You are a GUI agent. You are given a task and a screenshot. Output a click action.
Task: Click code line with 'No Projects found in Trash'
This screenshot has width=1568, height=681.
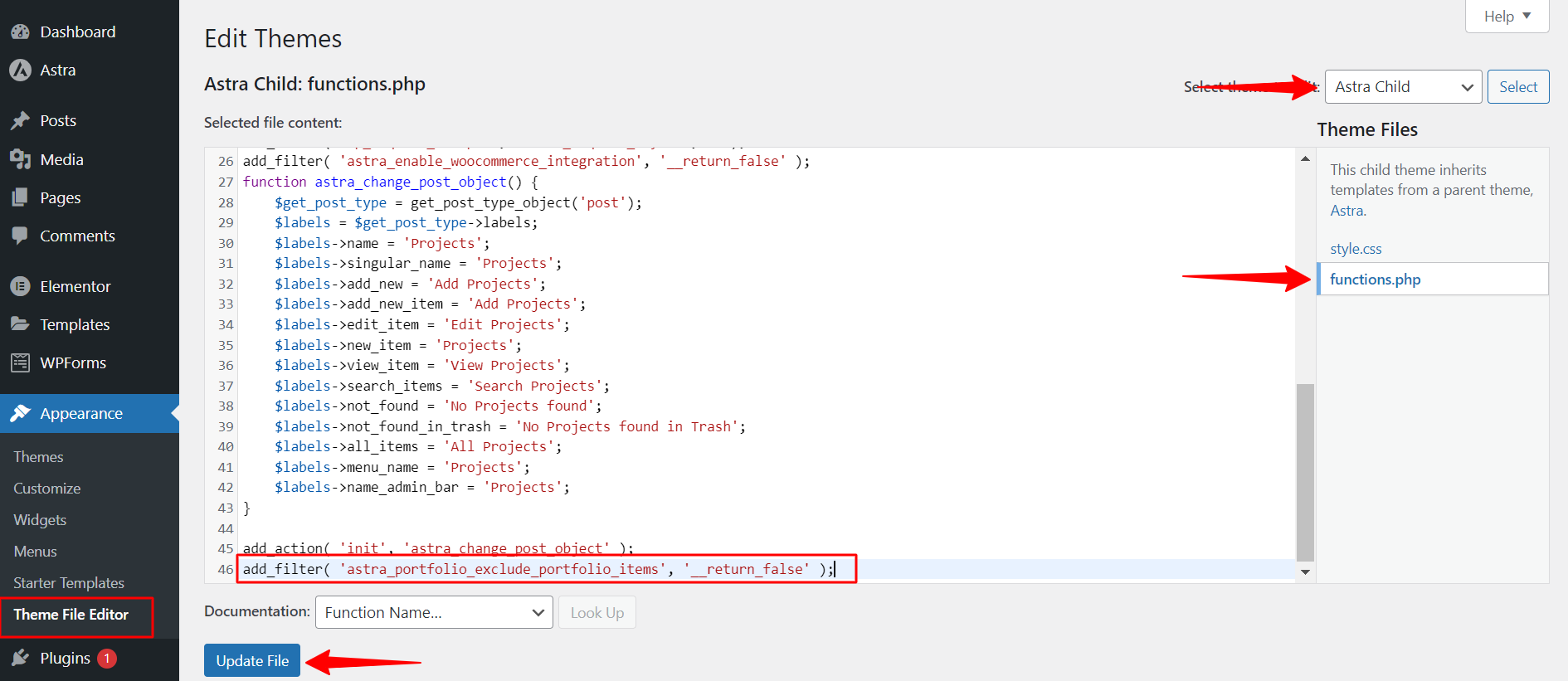click(509, 426)
